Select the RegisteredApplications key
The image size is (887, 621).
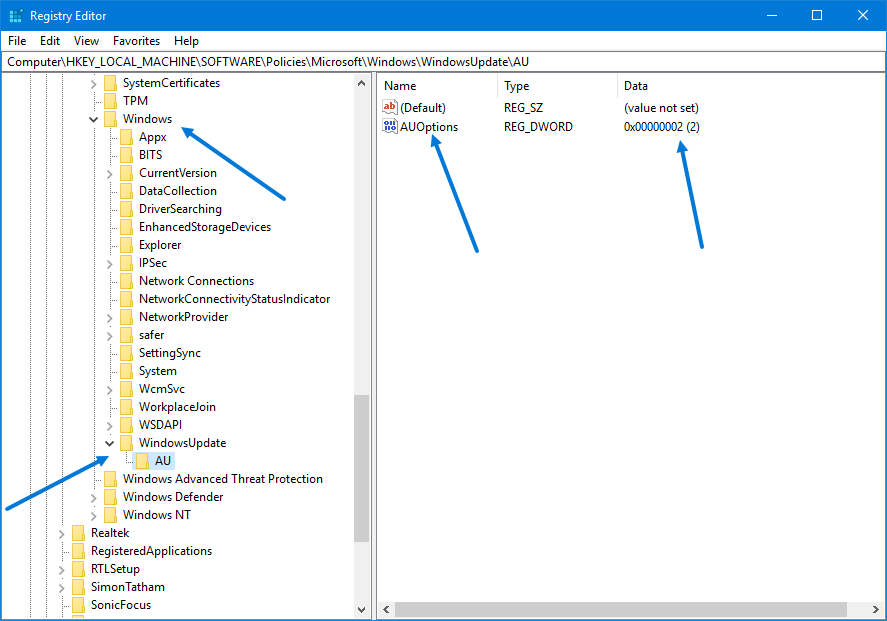pos(152,551)
